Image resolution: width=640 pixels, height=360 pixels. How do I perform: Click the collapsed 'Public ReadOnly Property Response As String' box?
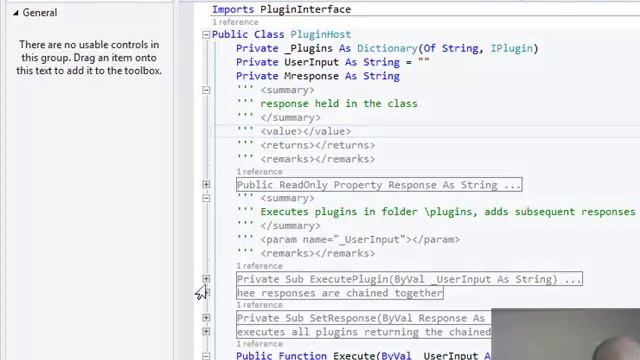click(379, 184)
